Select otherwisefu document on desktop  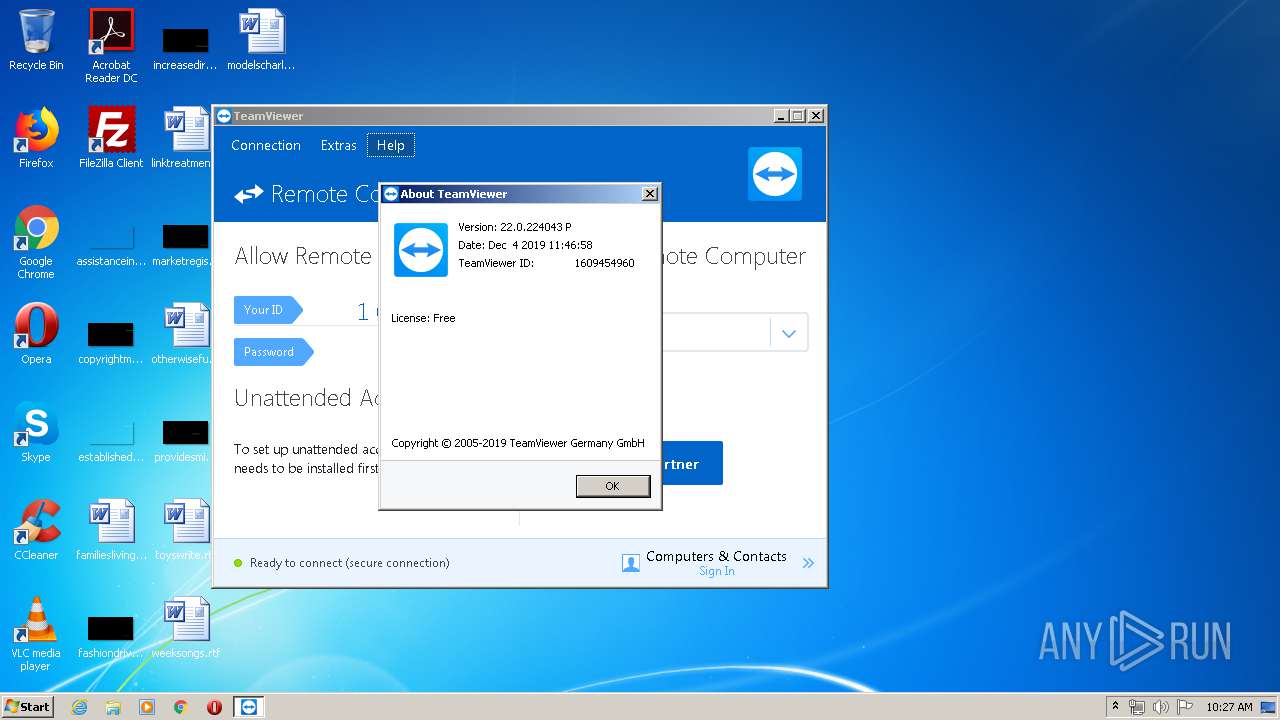click(183, 333)
